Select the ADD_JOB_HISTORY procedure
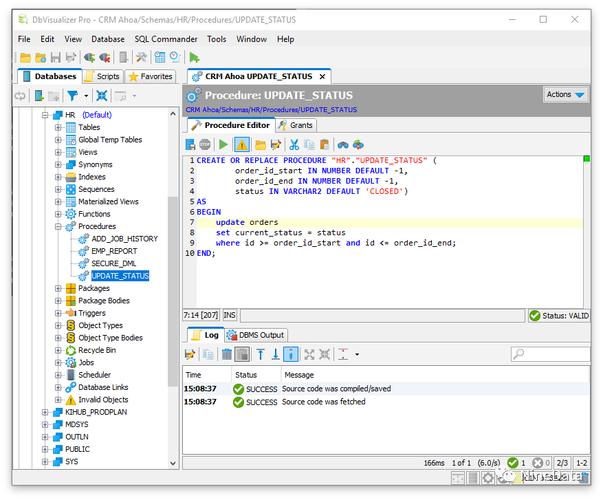 tap(124, 239)
